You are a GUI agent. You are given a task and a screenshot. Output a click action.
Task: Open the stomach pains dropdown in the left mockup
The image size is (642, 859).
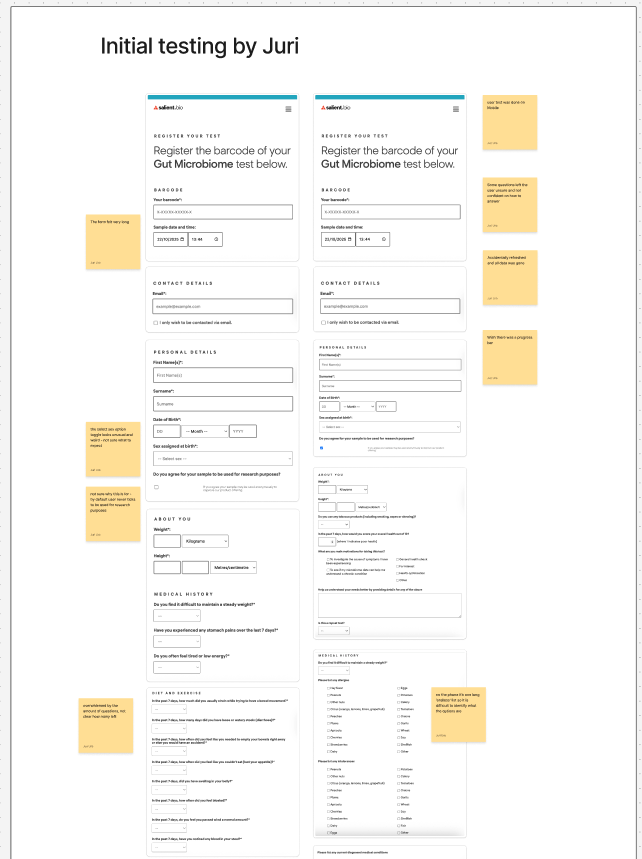point(177,642)
